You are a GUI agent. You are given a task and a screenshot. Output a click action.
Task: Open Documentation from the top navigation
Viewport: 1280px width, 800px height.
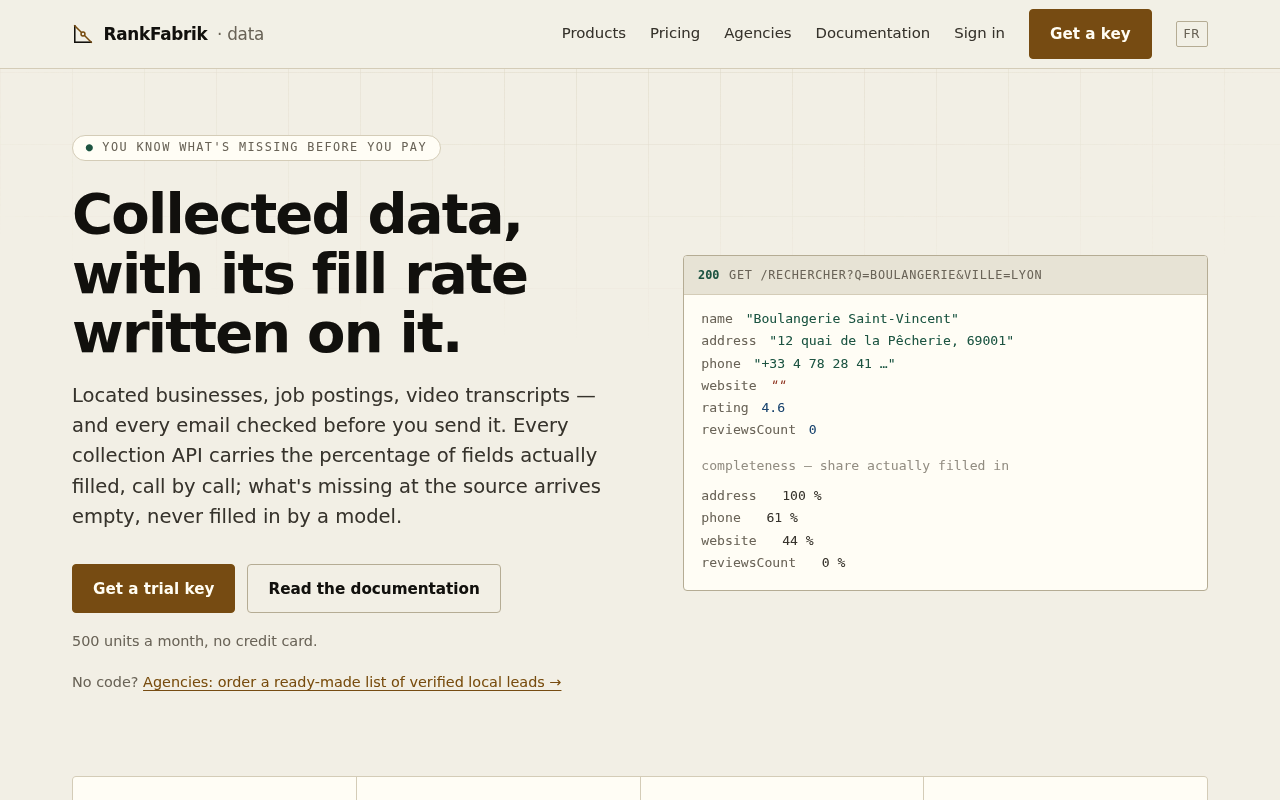(x=873, y=33)
